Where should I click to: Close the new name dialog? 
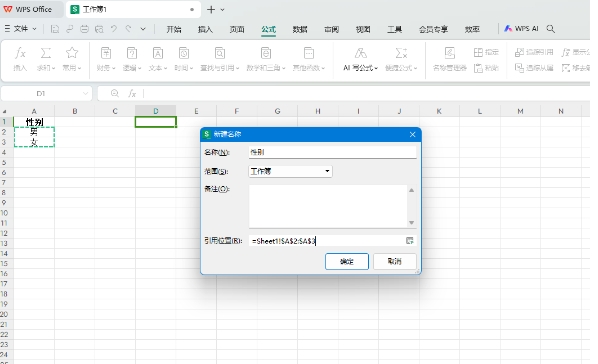pyautogui.click(x=412, y=134)
